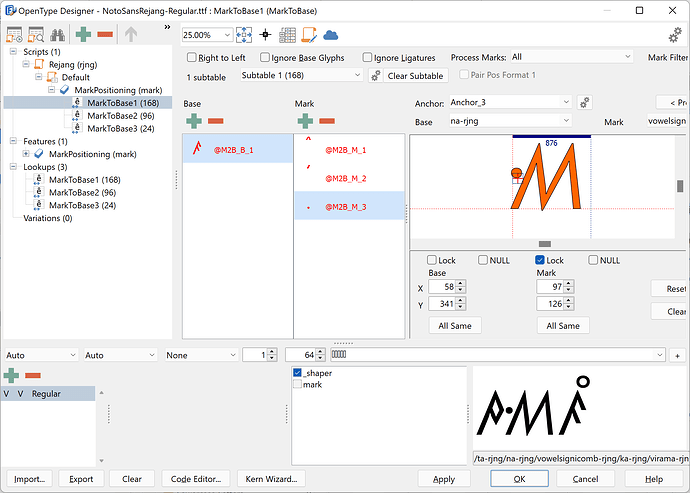Click the gears settings icon at top right

[674, 35]
